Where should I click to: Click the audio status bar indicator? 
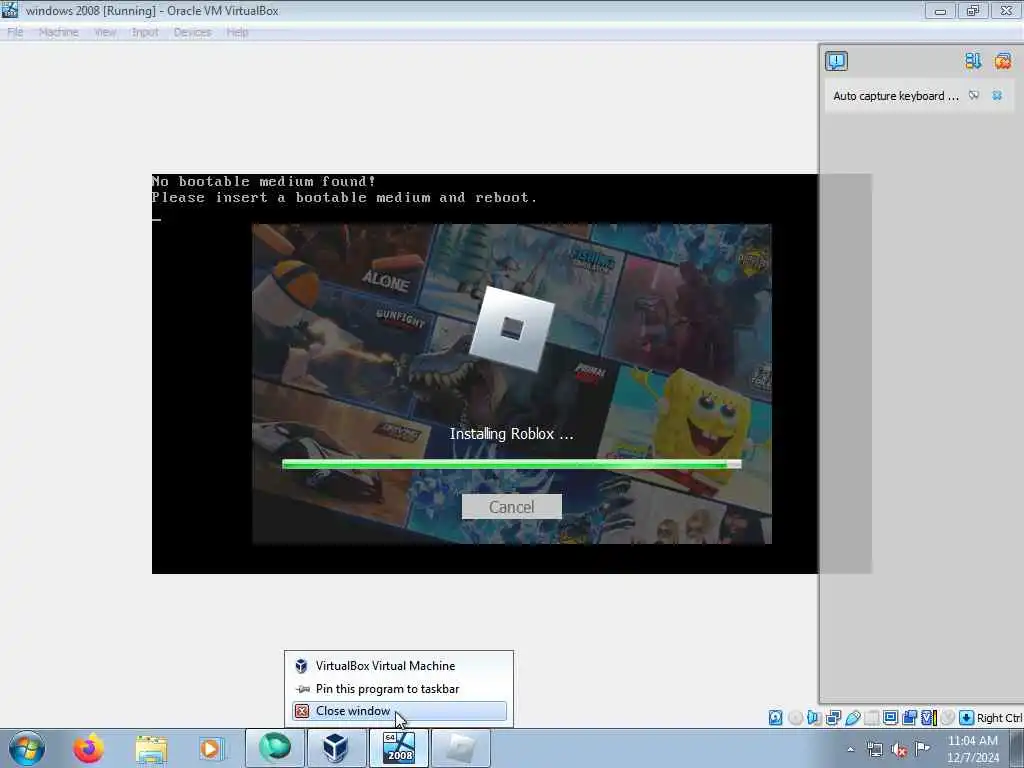point(814,718)
